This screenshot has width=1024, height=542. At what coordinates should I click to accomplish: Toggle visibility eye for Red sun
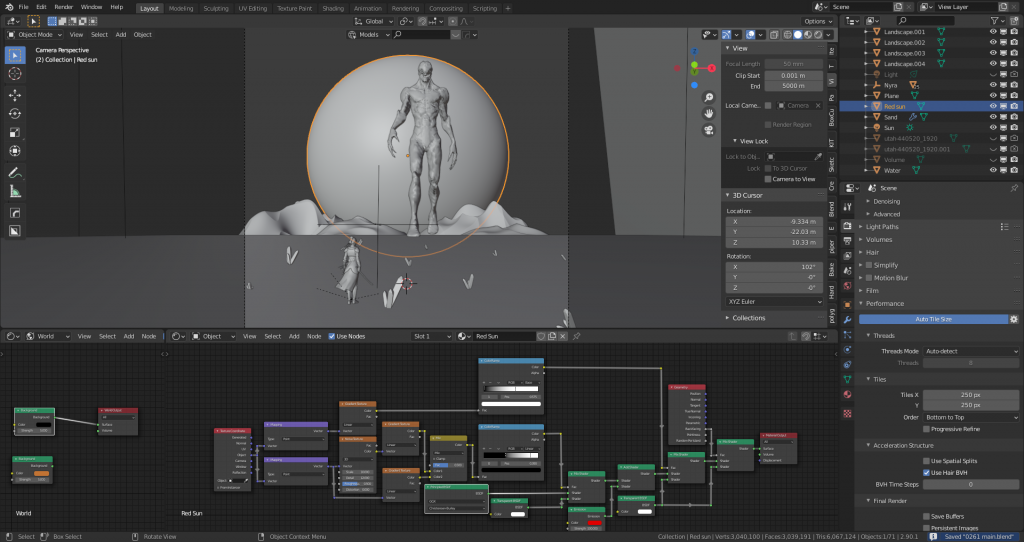point(993,106)
